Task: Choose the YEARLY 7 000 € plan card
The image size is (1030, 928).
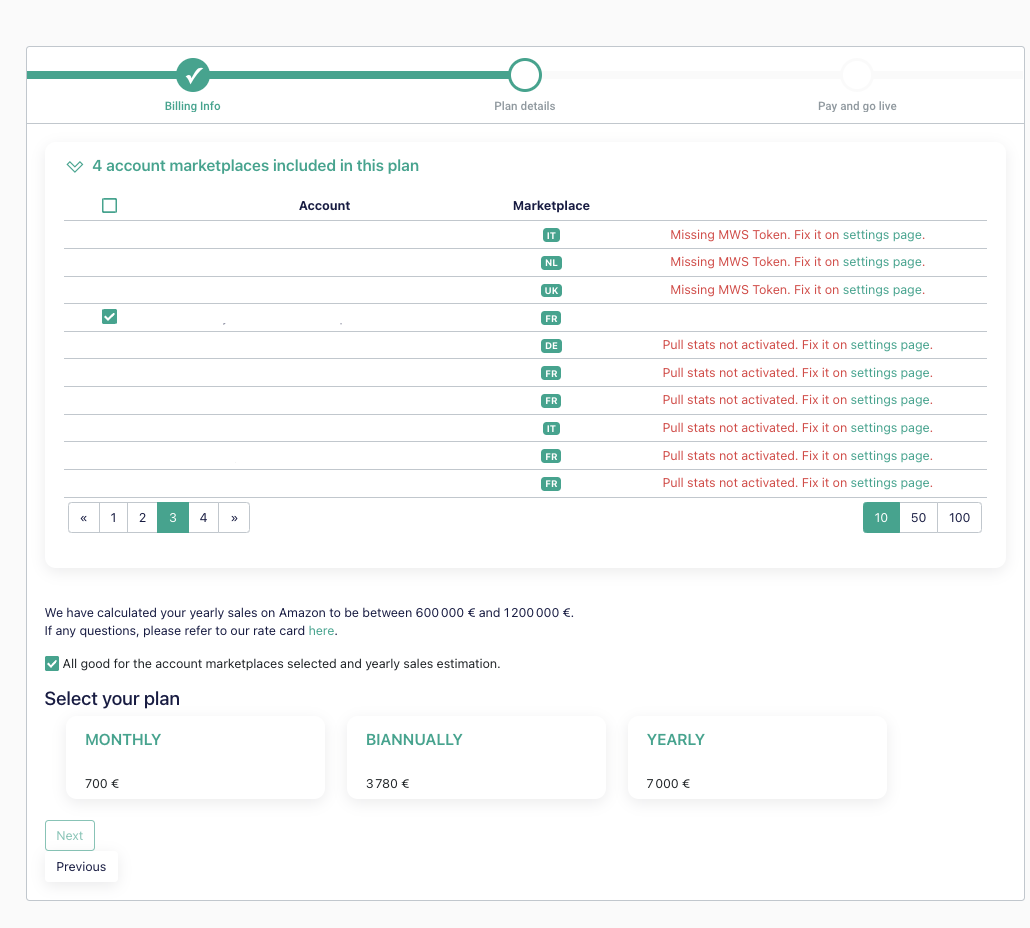Action: click(x=757, y=757)
